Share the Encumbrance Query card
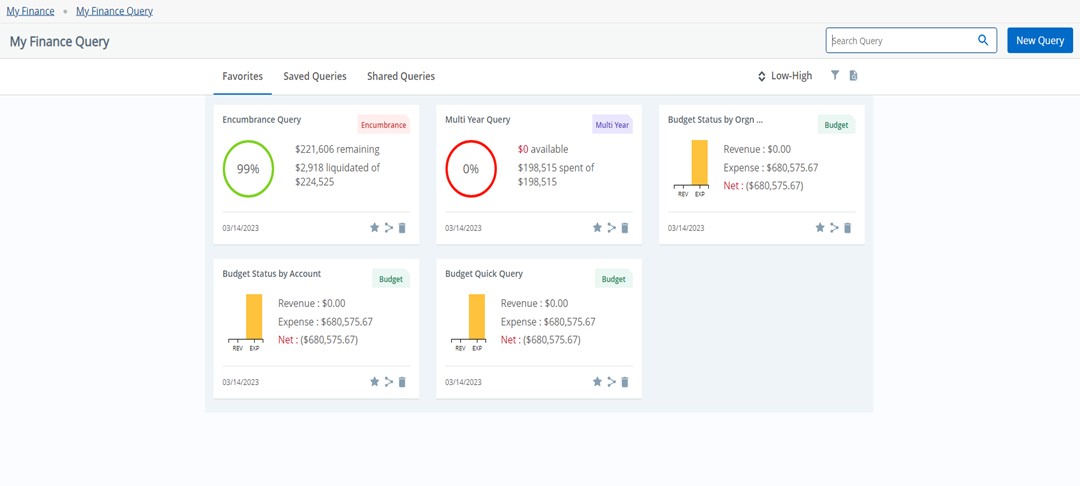 (x=388, y=228)
